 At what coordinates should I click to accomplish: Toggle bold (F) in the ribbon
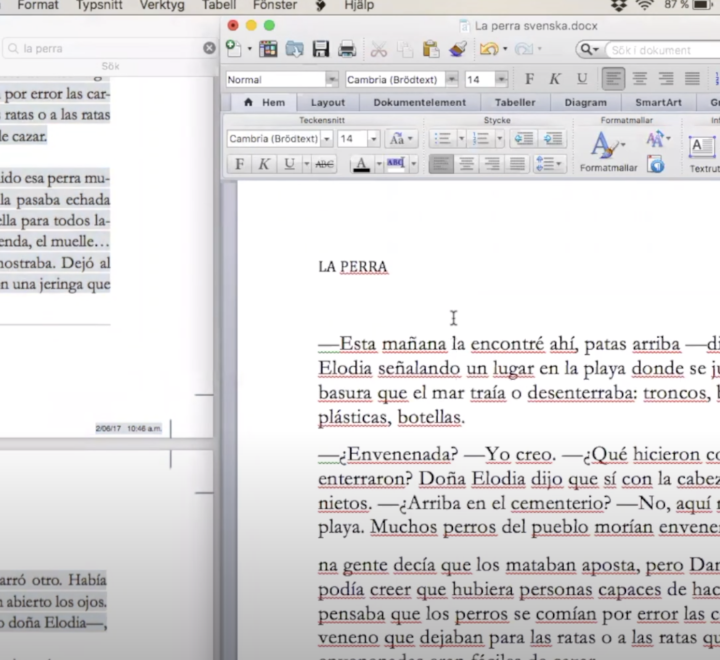coord(239,164)
